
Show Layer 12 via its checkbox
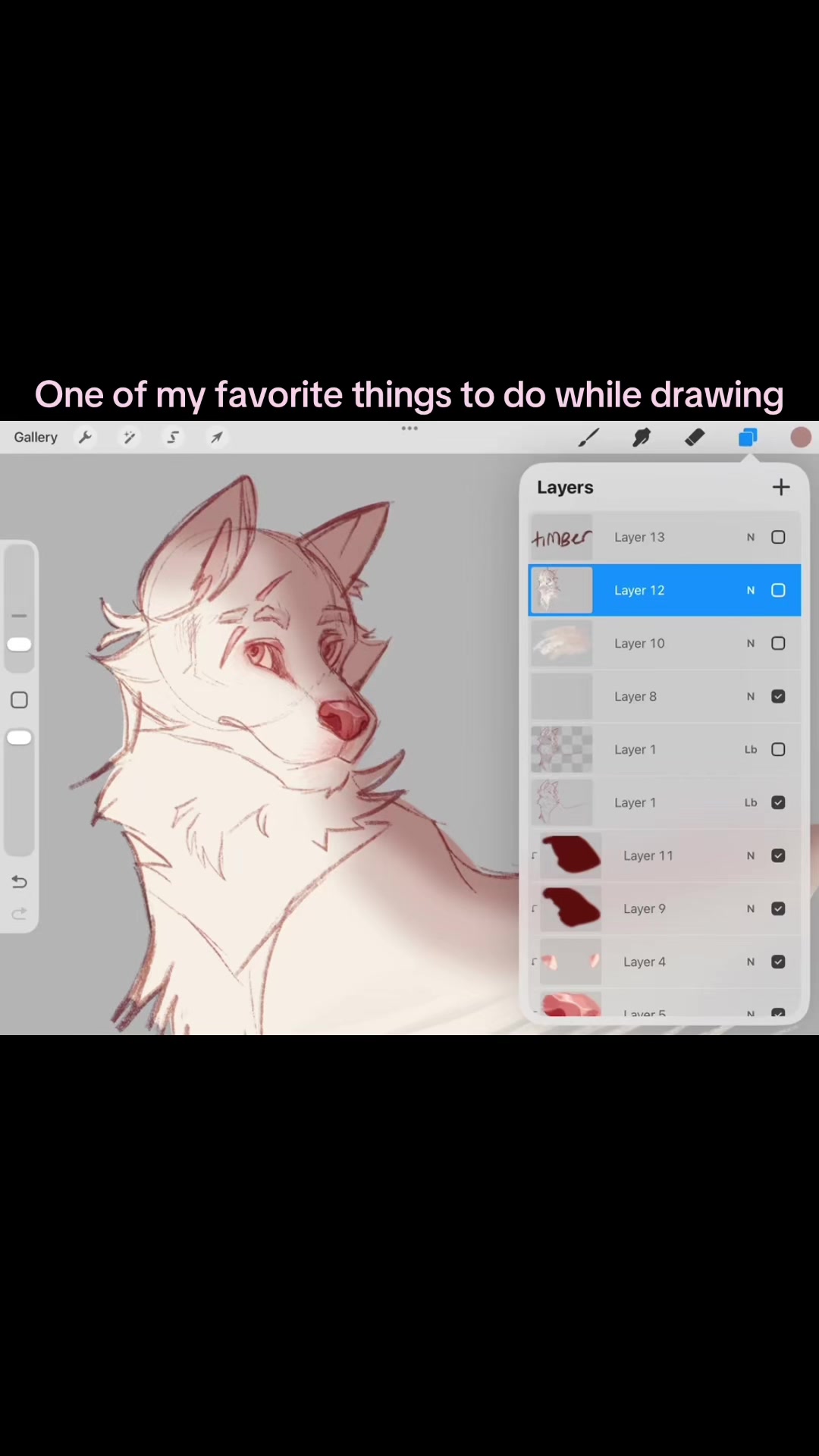pos(778,590)
